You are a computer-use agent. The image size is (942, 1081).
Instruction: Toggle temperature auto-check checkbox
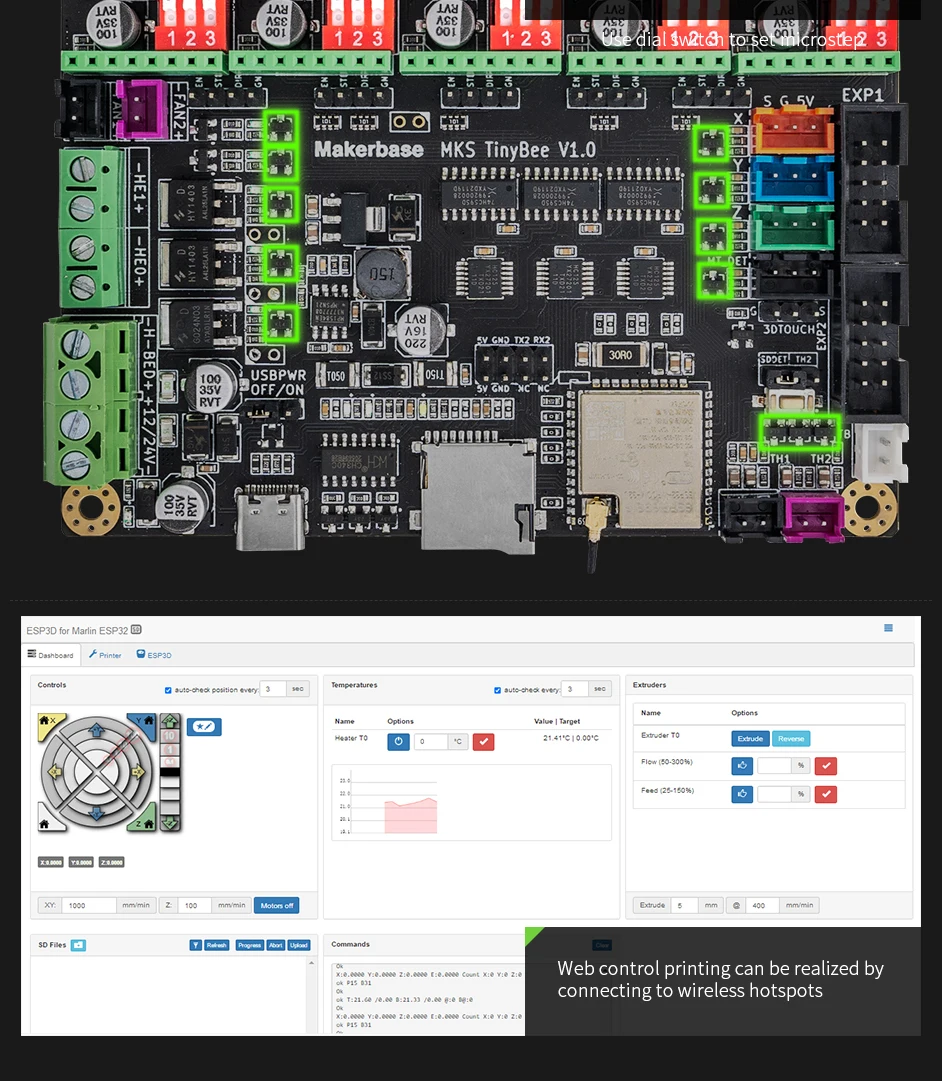(x=497, y=690)
